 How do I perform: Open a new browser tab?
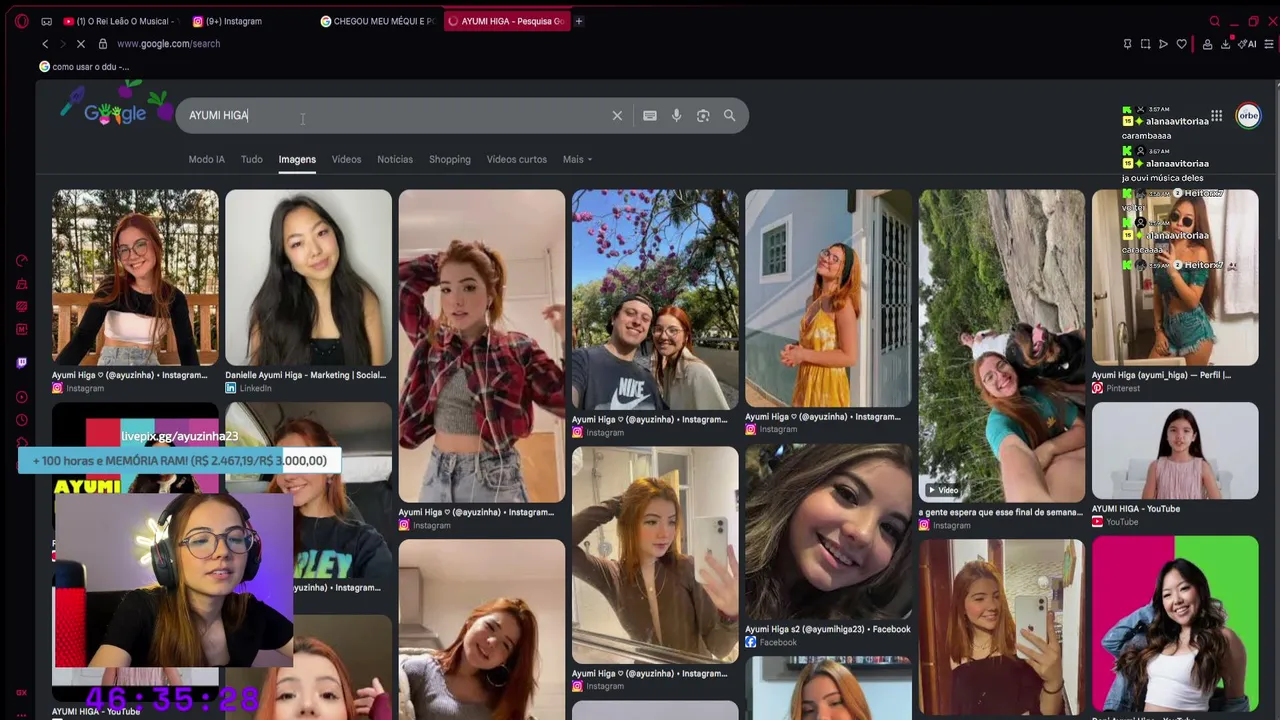point(578,21)
